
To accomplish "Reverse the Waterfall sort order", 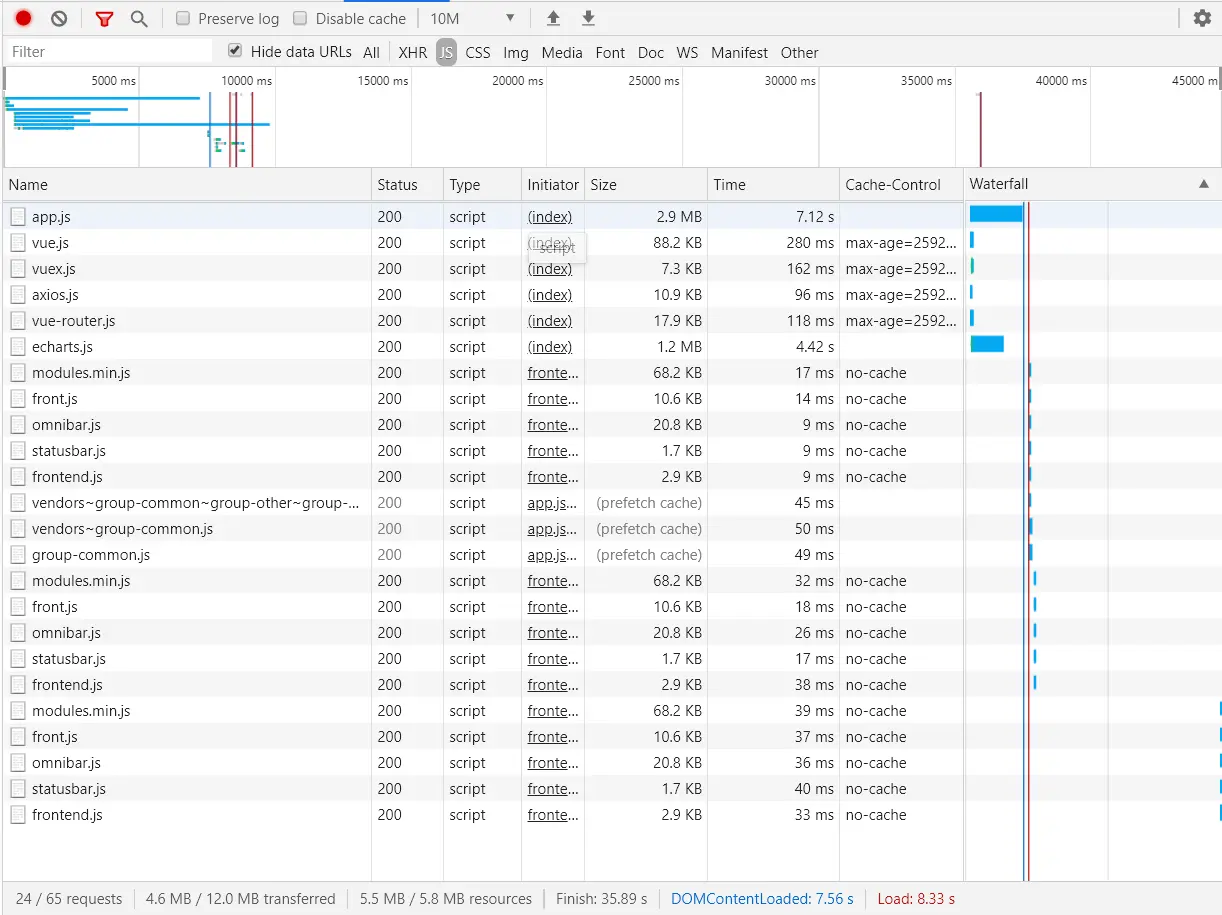I will point(1204,184).
